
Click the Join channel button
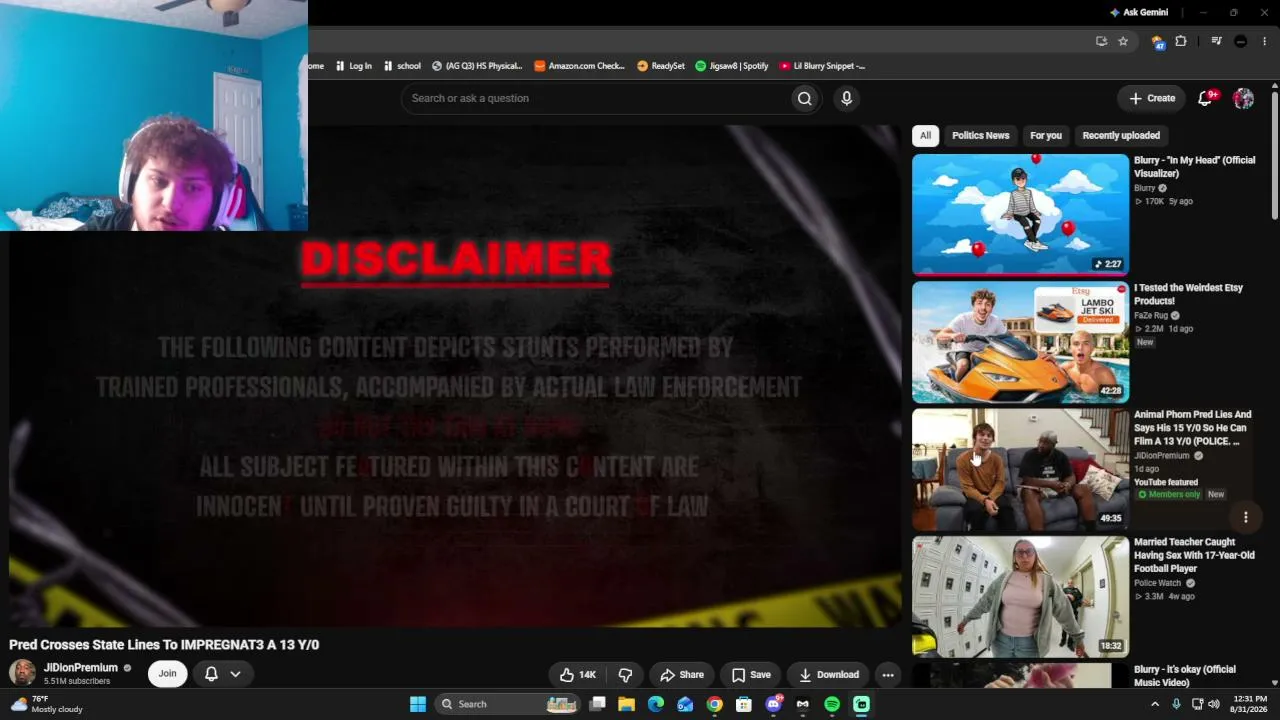(167, 674)
